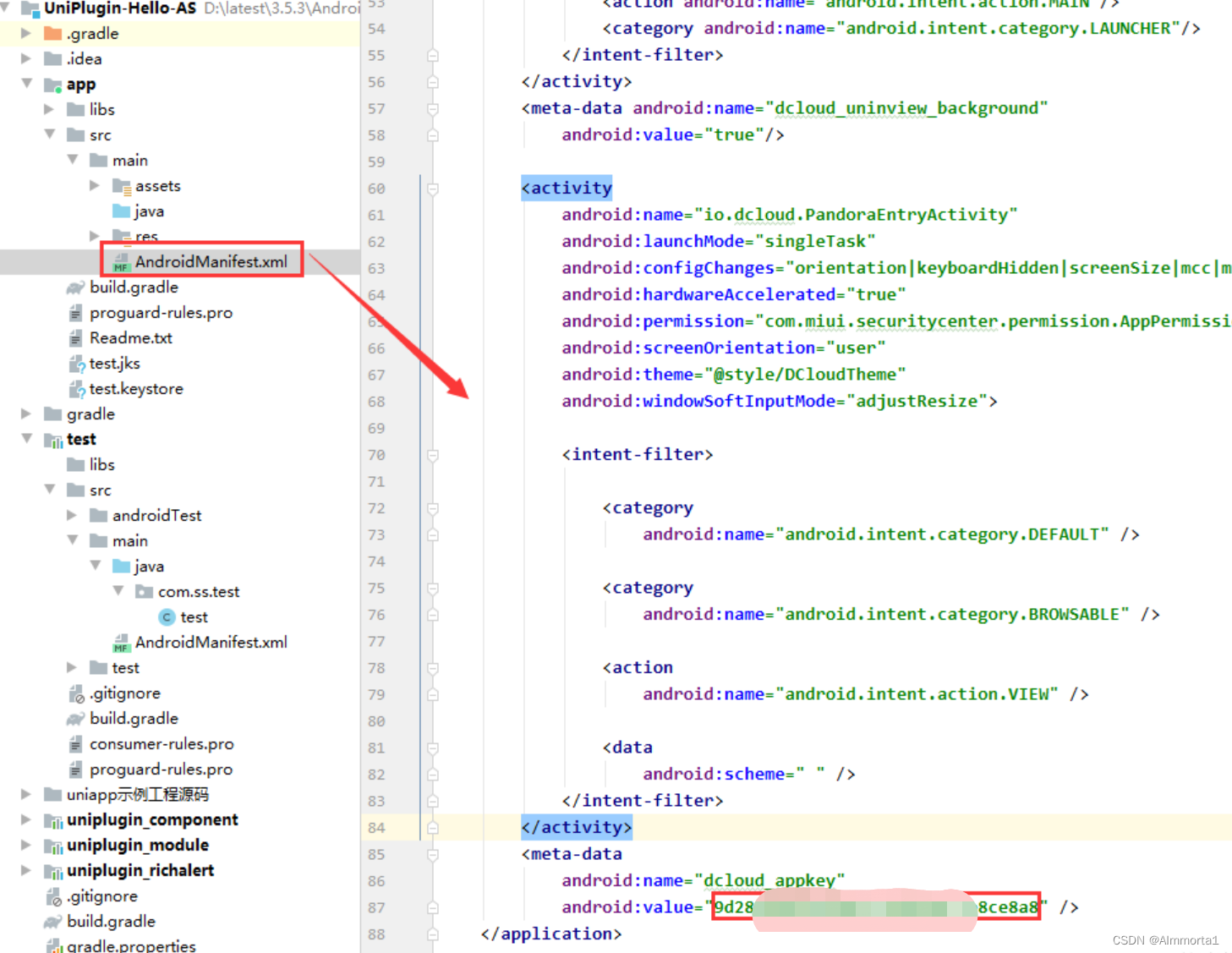1232x953 pixels.
Task: Click the screenOrientation="user" attribute line
Action: pyautogui.click(x=724, y=348)
